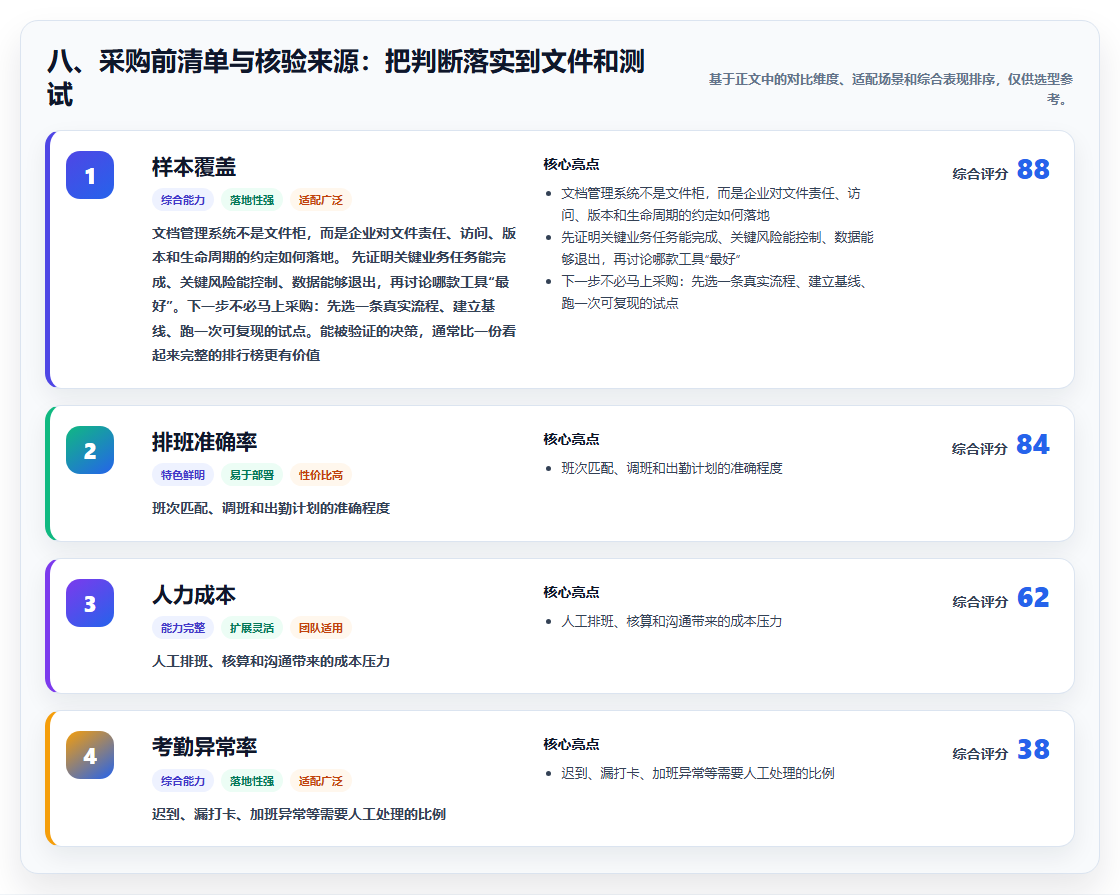The height and width of the screenshot is (895, 1120).
Task: Click 核心亮点 heading in 样本覆盖 card
Action: [x=571, y=164]
